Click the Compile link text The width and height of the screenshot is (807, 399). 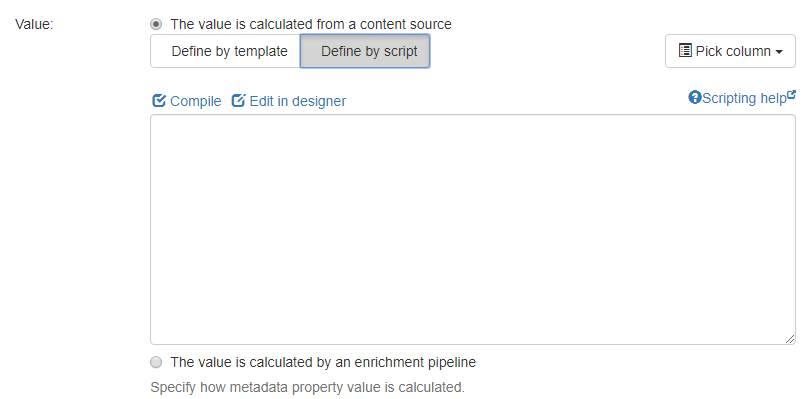coord(196,101)
